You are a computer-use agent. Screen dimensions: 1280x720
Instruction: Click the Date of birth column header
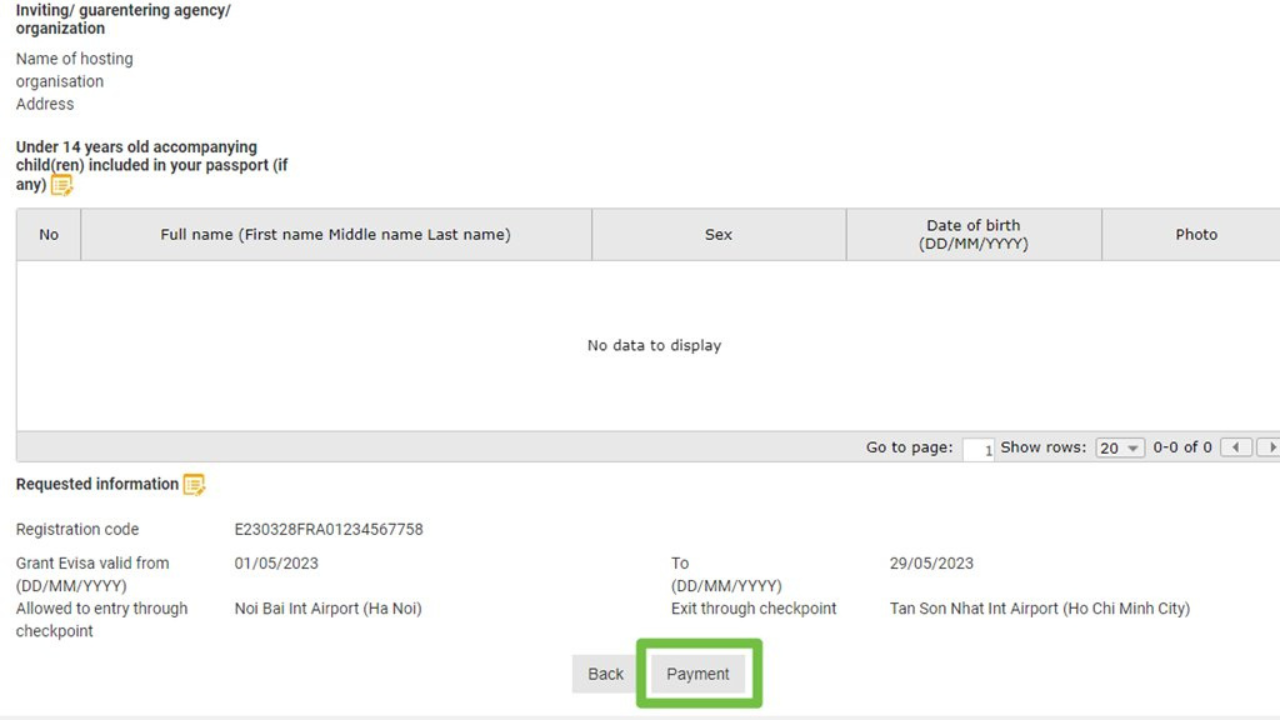pos(973,235)
